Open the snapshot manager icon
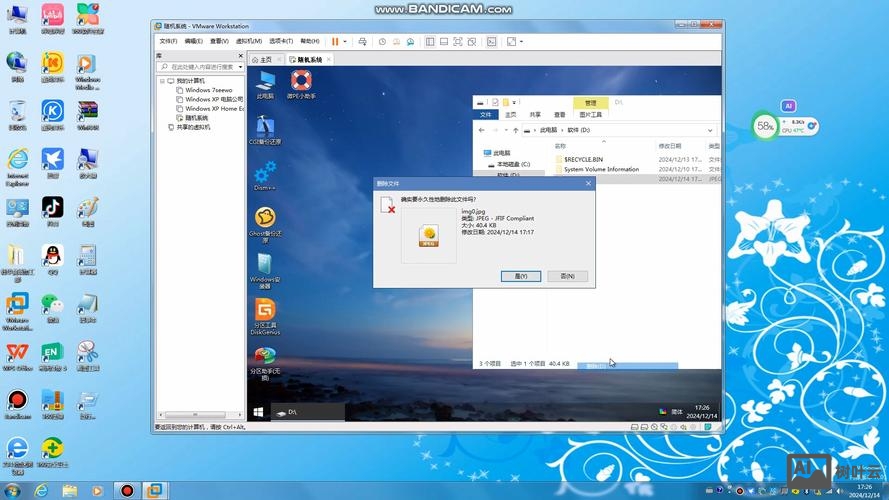 (x=410, y=41)
